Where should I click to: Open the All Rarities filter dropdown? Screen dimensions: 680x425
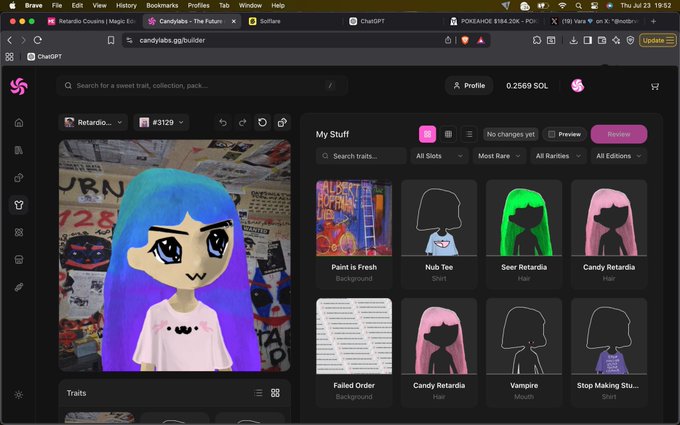pyautogui.click(x=558, y=156)
